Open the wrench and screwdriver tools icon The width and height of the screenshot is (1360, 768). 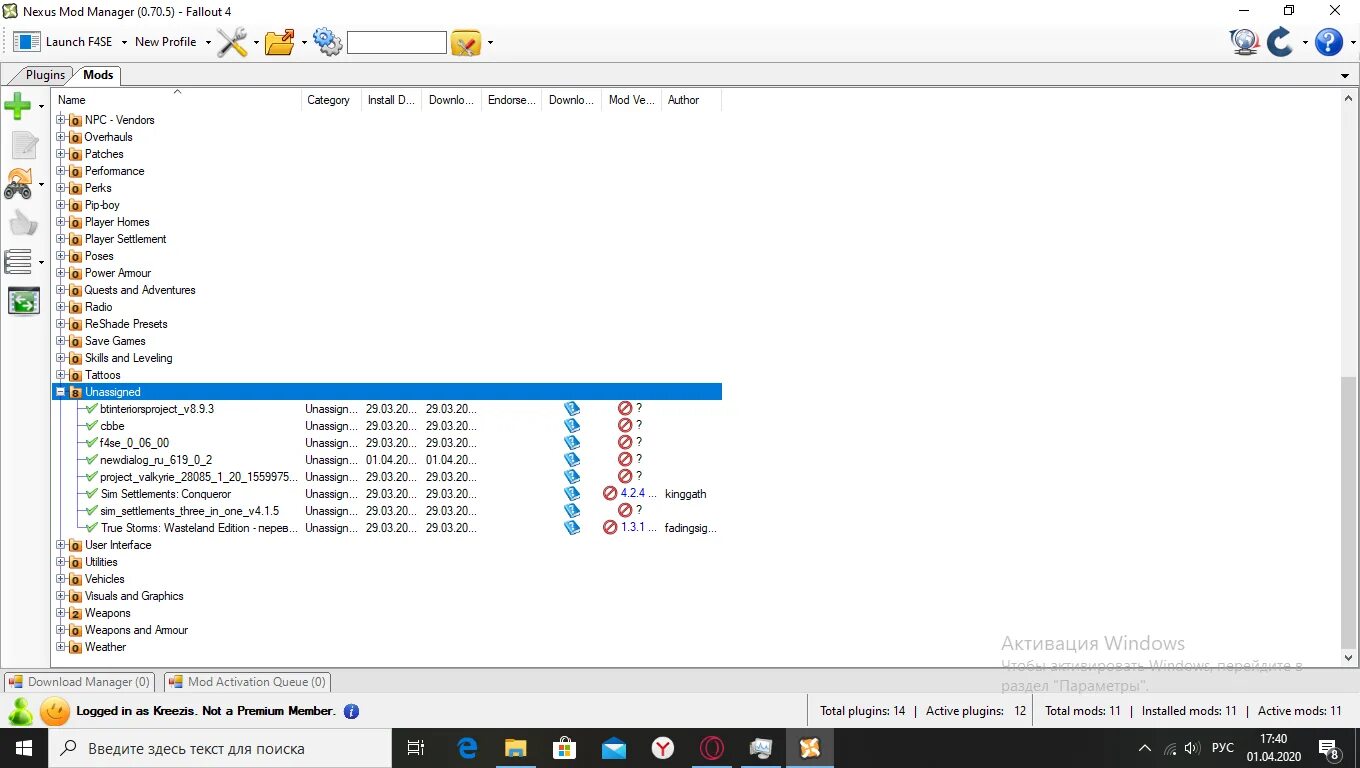pos(232,42)
